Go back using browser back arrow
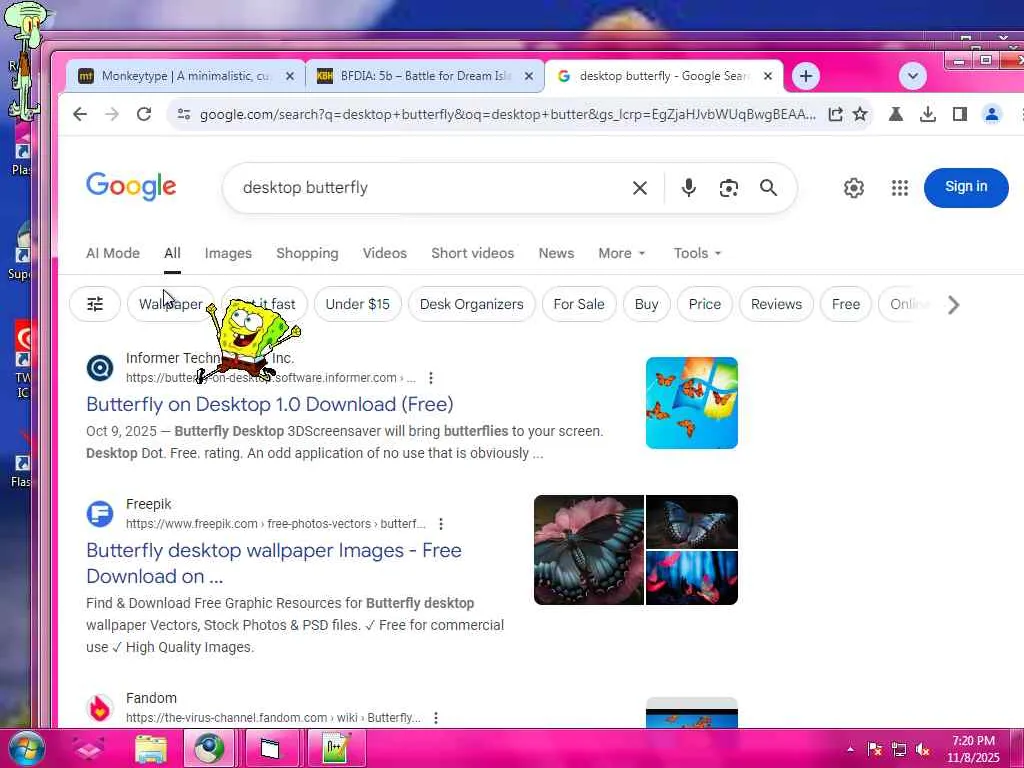The width and height of the screenshot is (1024, 768). (x=80, y=114)
